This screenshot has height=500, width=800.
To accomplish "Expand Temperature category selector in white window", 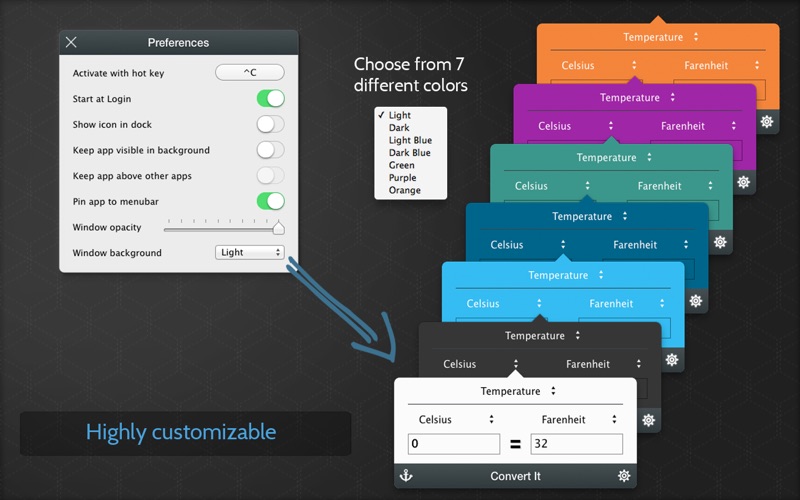I will pyautogui.click(x=517, y=391).
